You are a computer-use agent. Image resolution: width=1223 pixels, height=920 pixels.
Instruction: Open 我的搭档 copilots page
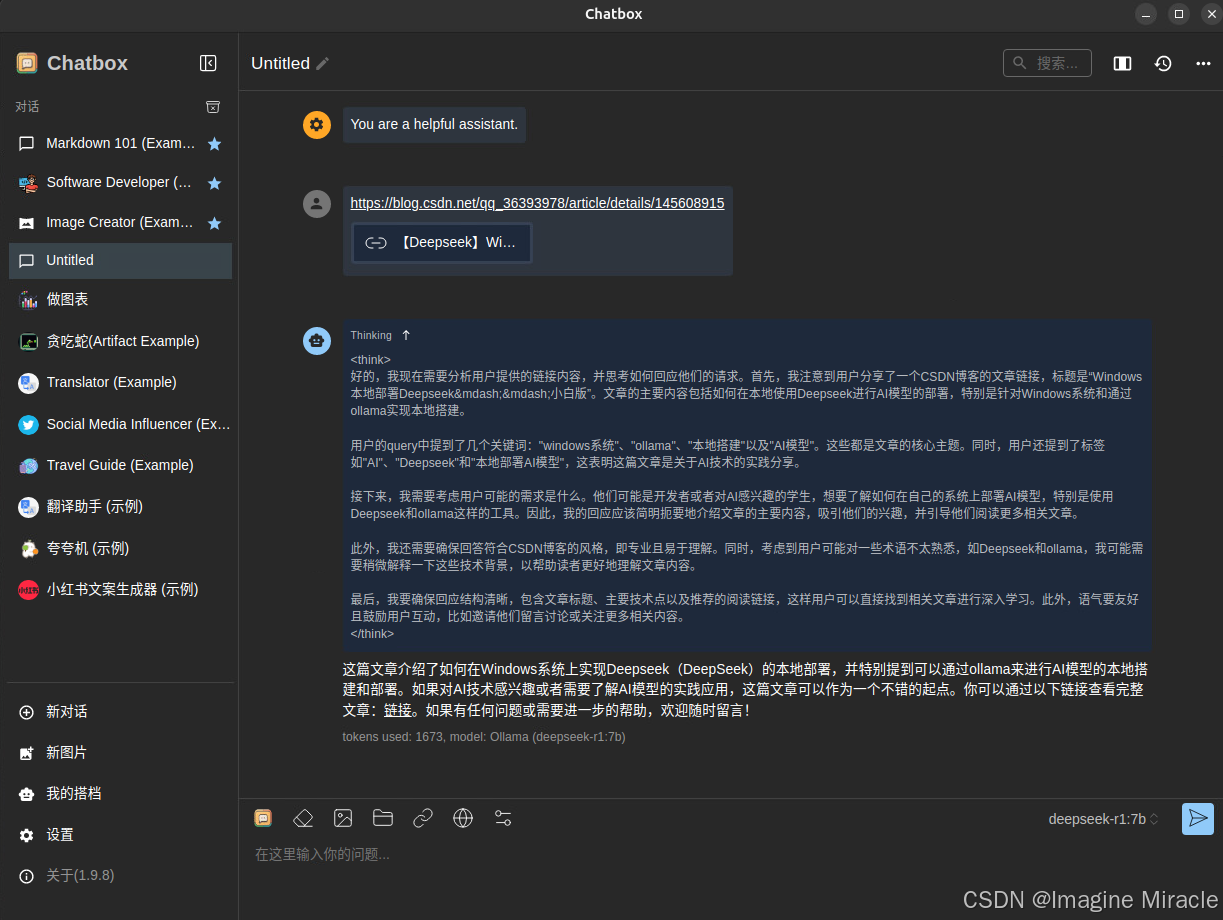(x=120, y=793)
